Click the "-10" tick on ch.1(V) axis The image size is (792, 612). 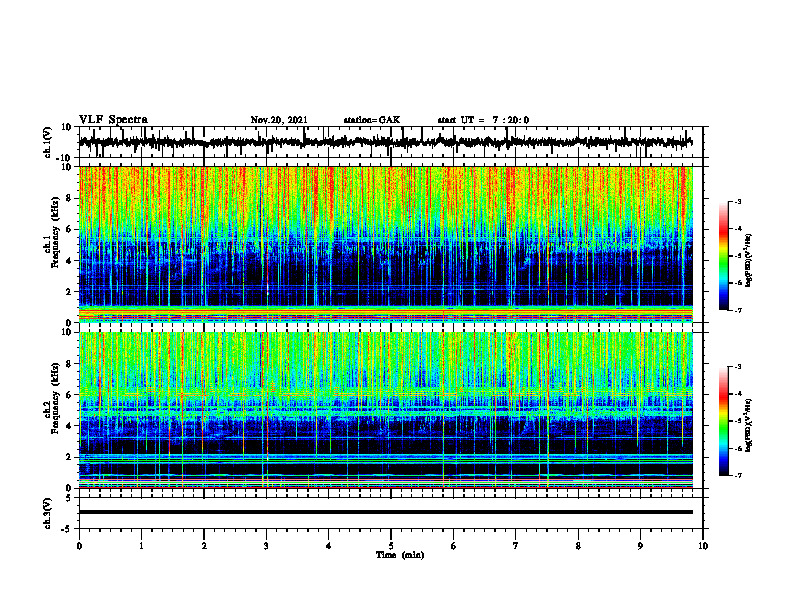coord(65,158)
